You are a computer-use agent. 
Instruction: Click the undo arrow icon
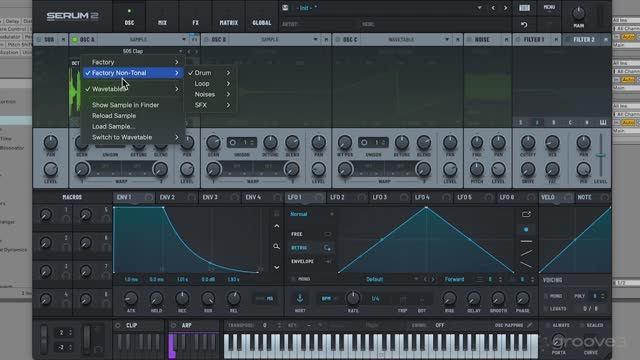[524, 25]
